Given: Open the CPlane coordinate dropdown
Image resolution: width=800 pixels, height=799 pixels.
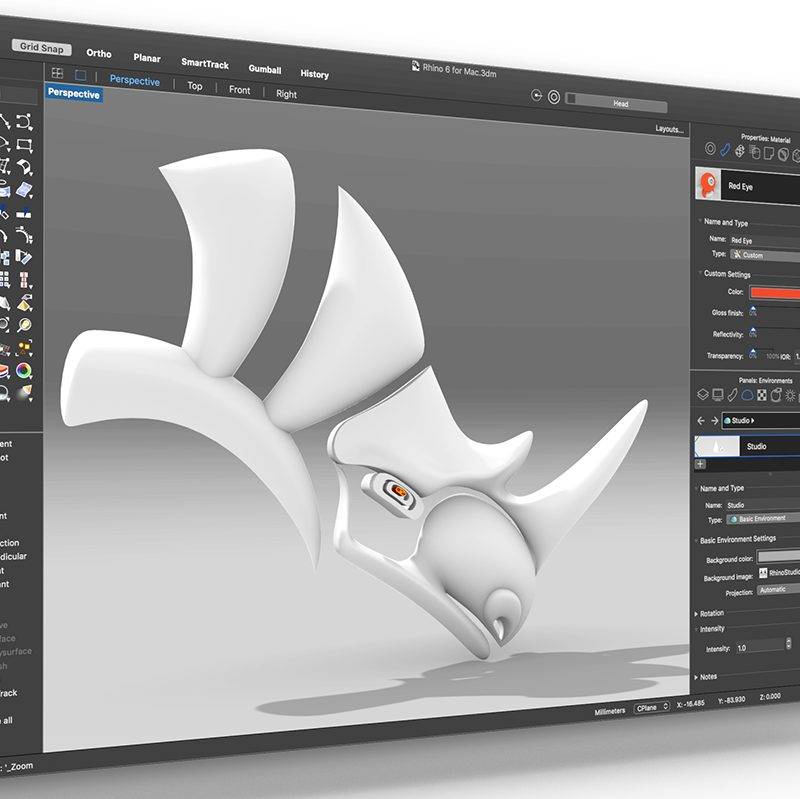Looking at the screenshot, I should (x=650, y=708).
